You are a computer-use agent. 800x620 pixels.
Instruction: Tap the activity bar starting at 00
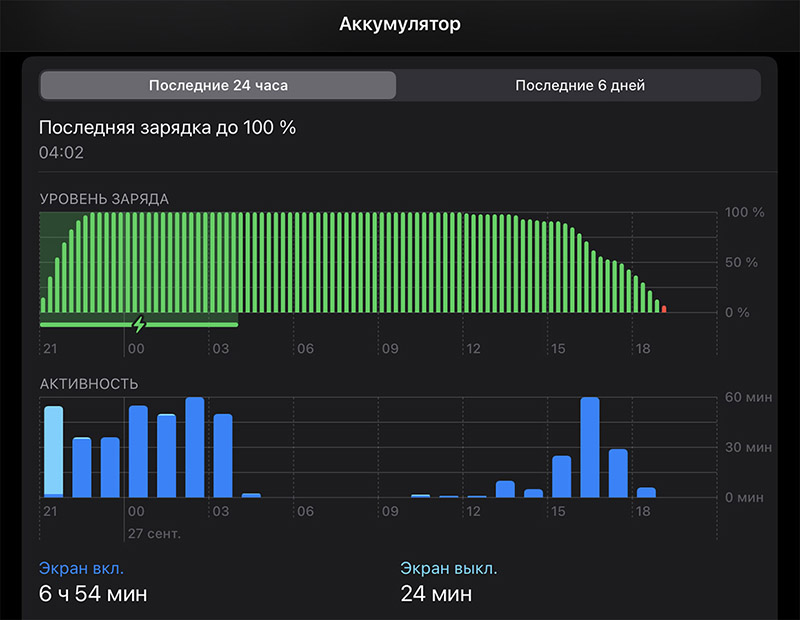coord(138,451)
